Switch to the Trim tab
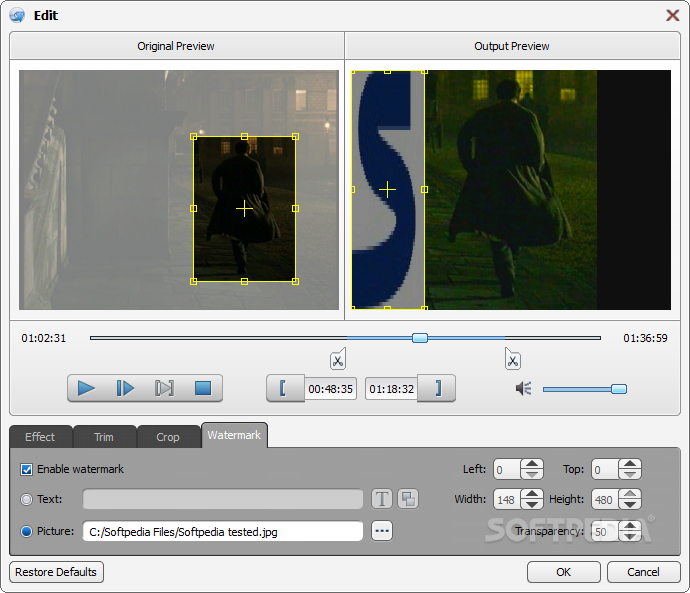The width and height of the screenshot is (690, 593). (x=104, y=437)
